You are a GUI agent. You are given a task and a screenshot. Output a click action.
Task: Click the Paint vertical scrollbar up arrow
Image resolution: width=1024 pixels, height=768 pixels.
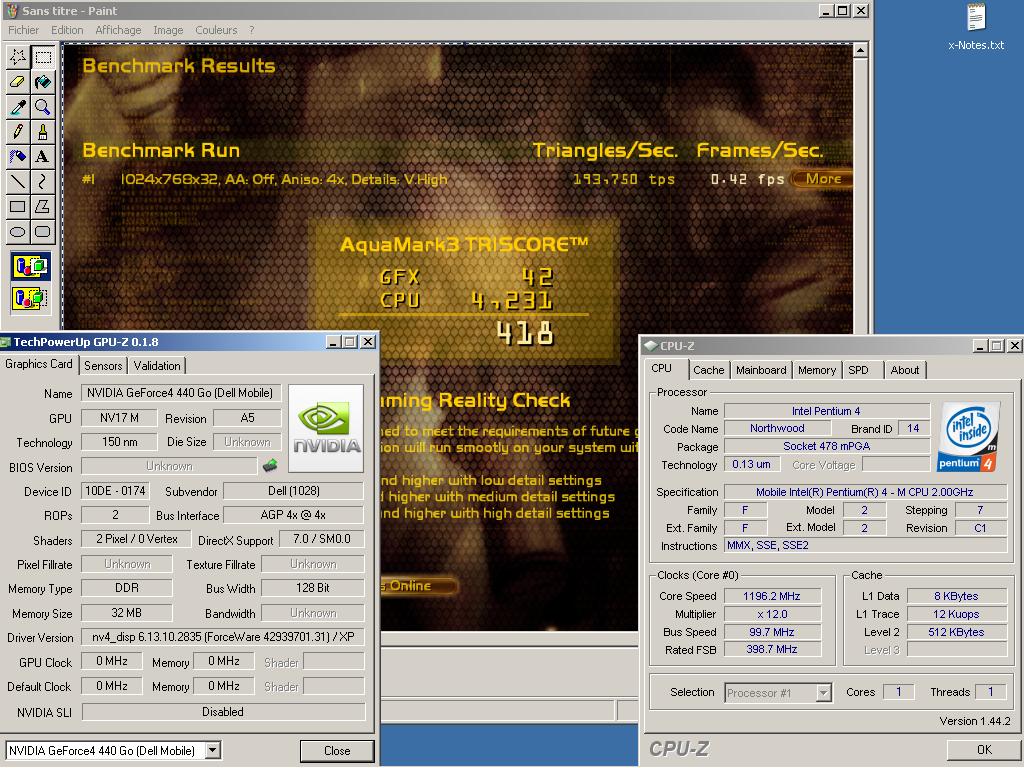pos(861,50)
